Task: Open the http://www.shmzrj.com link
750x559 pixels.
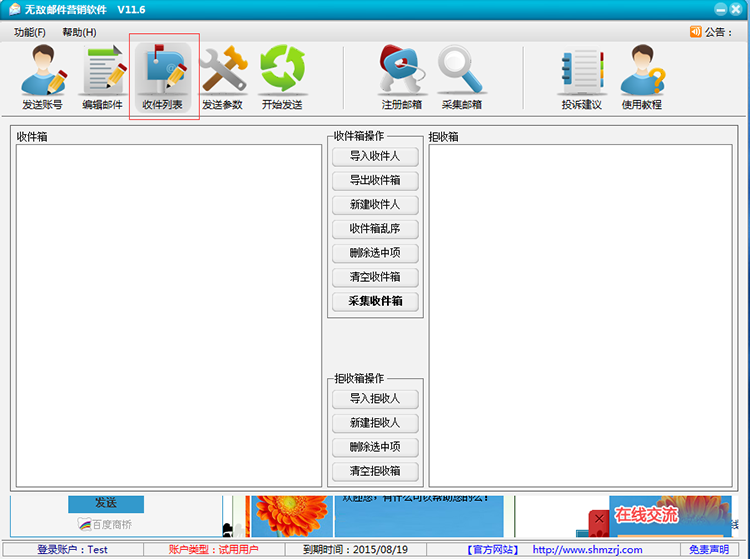Action: 587,550
